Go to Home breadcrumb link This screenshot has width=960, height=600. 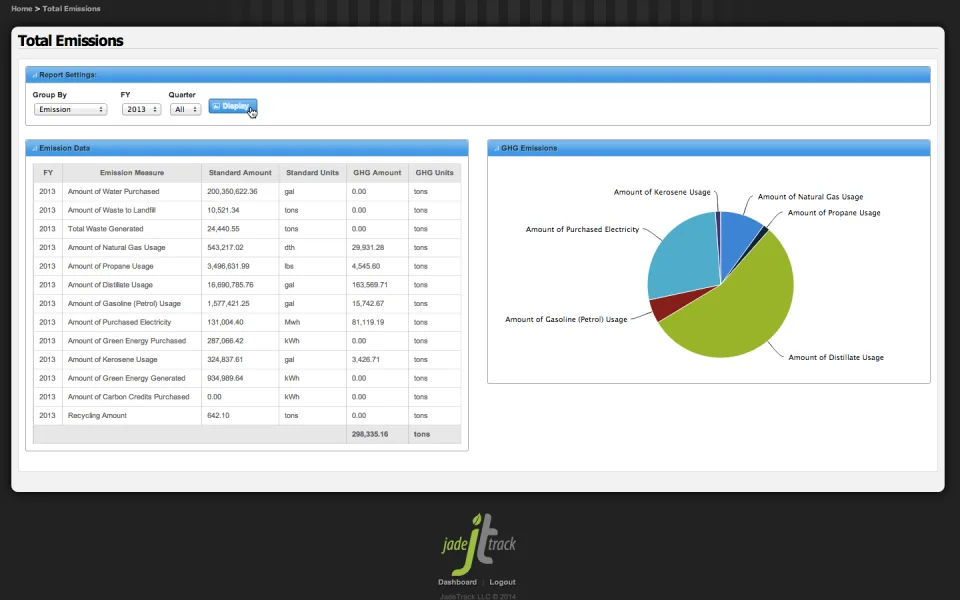[21, 9]
